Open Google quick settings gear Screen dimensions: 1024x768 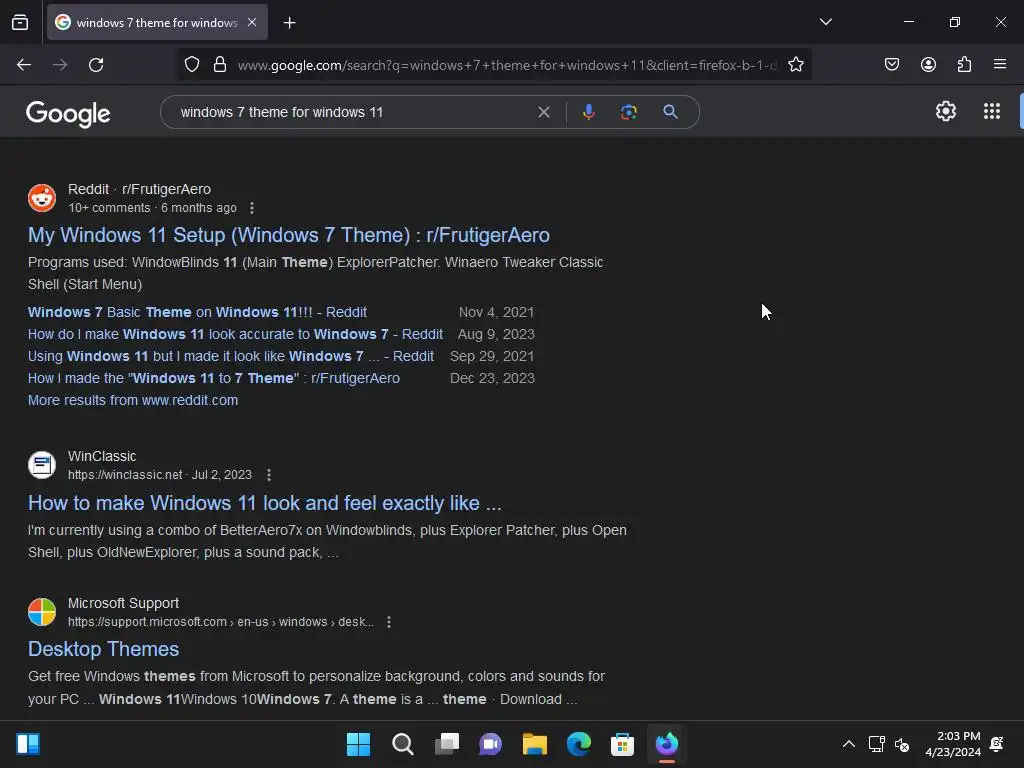(946, 112)
